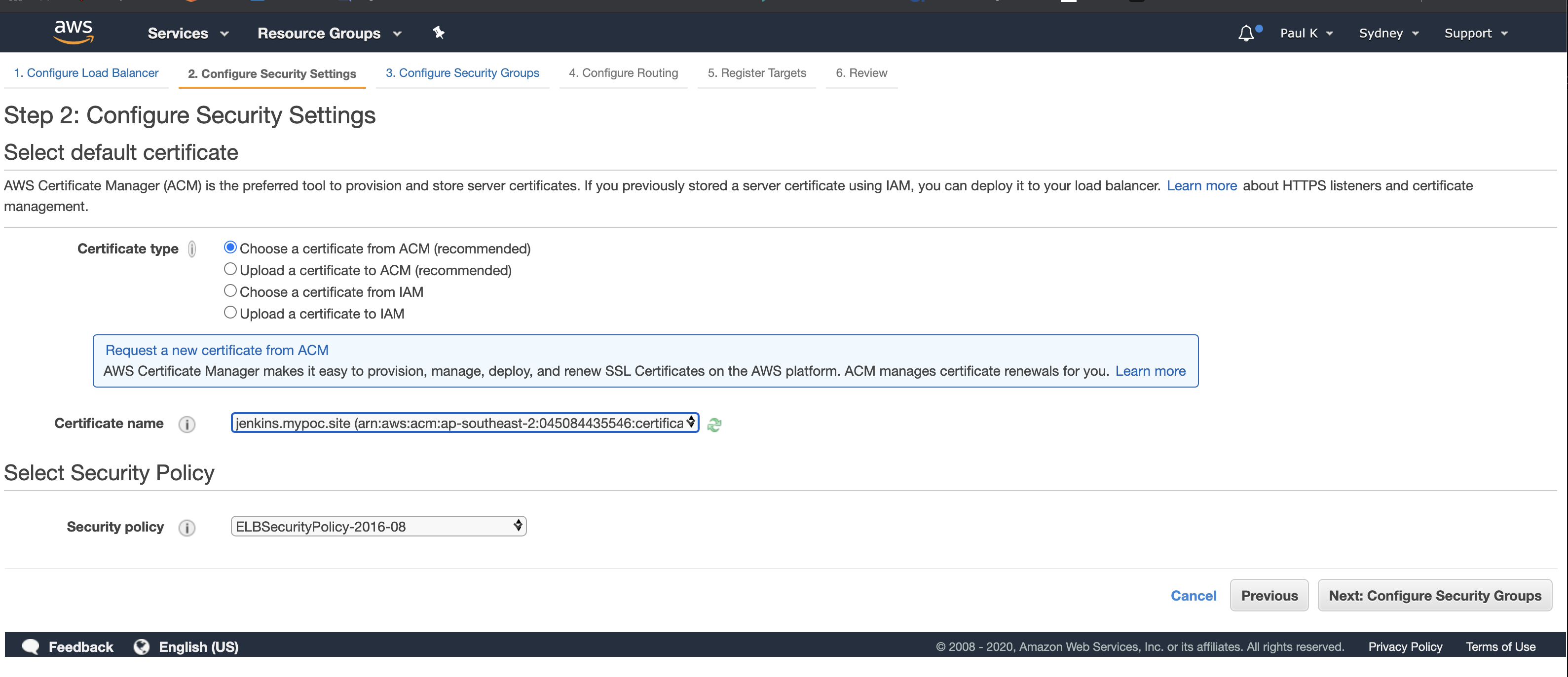Select Upload a certificate to IAM
The image size is (1568, 677).
click(x=230, y=312)
